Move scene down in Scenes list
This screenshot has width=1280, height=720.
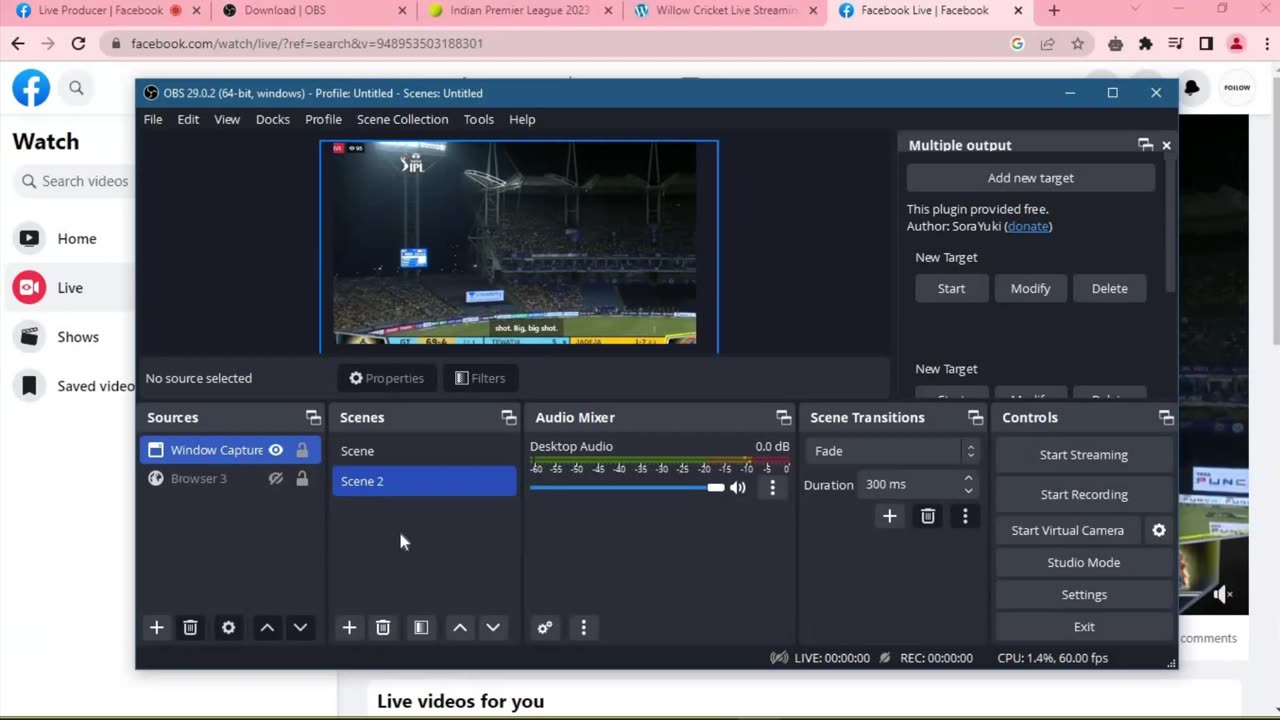pos(493,627)
